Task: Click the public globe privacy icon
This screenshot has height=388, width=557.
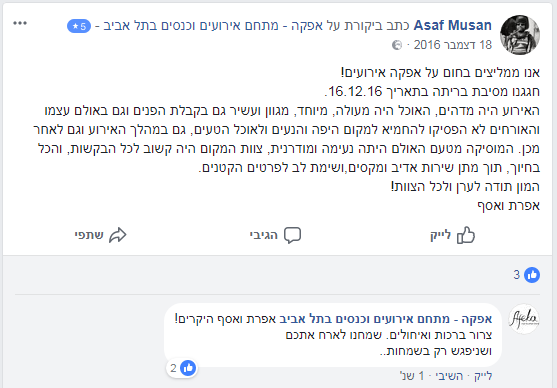Action: pos(397,45)
